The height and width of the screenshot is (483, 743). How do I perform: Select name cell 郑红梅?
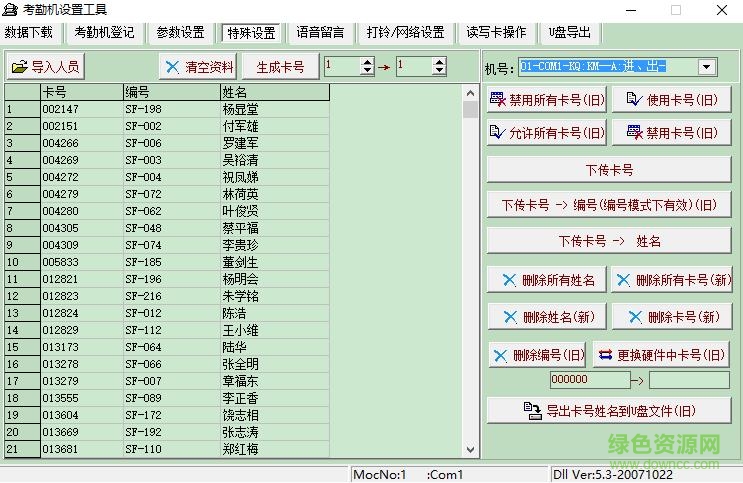pos(275,449)
